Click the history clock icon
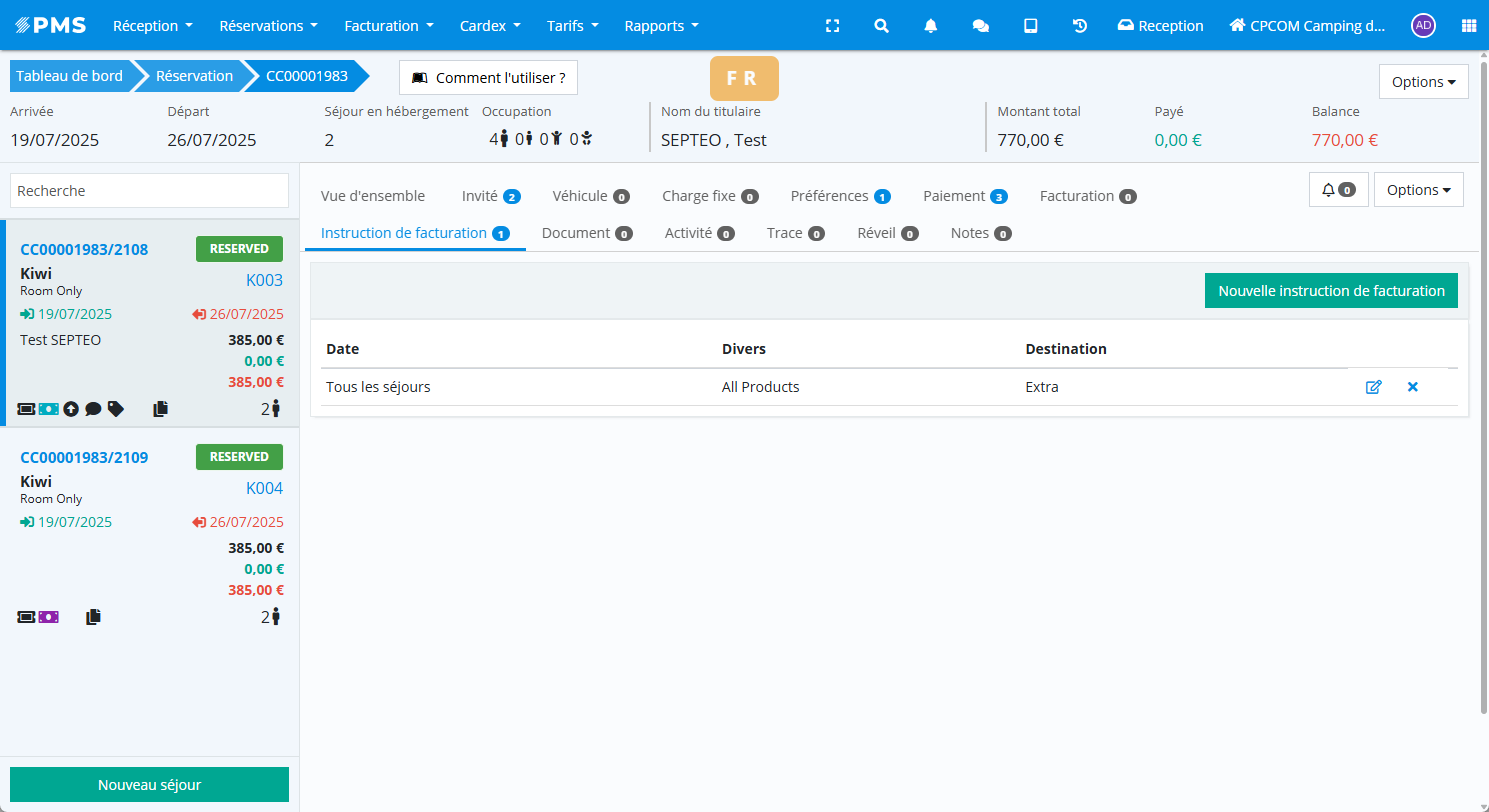The height and width of the screenshot is (812, 1489). pos(1080,26)
